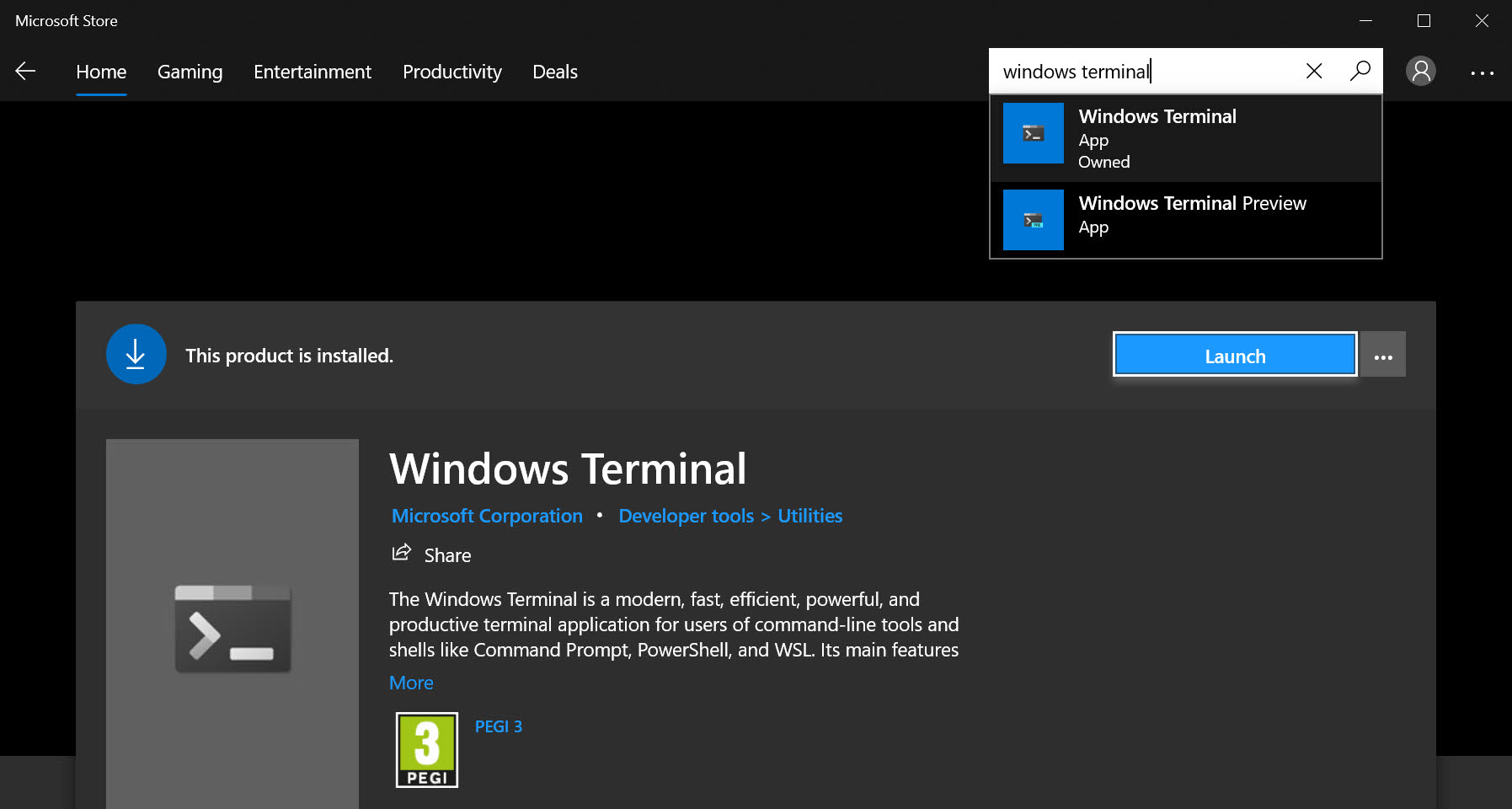Open the Microsoft Corporation publisher link
Image resolution: width=1512 pixels, height=809 pixels.
[x=487, y=516]
